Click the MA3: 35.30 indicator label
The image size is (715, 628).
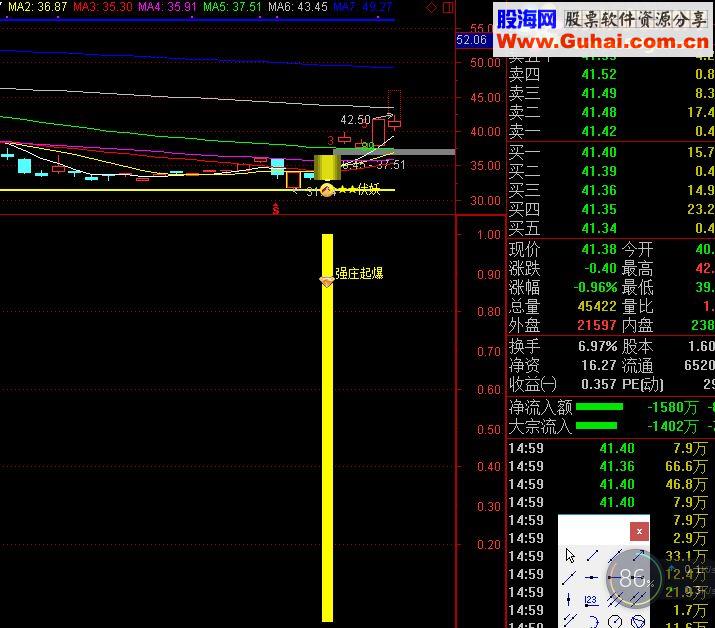point(103,7)
